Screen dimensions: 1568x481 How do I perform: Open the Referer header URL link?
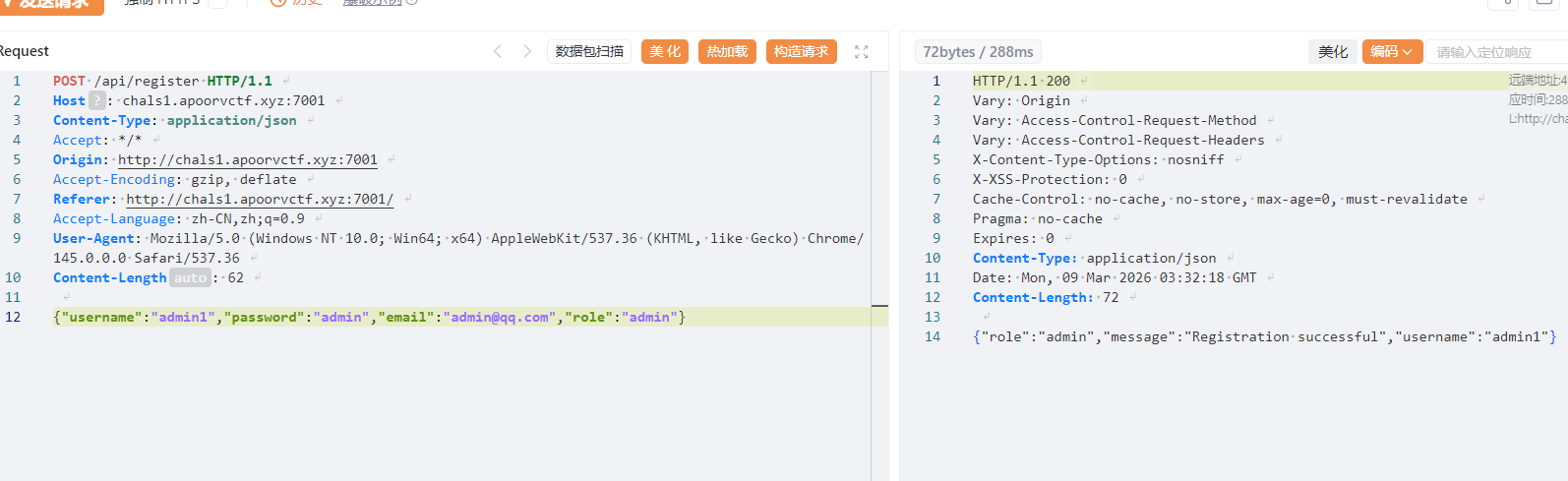pyautogui.click(x=259, y=199)
